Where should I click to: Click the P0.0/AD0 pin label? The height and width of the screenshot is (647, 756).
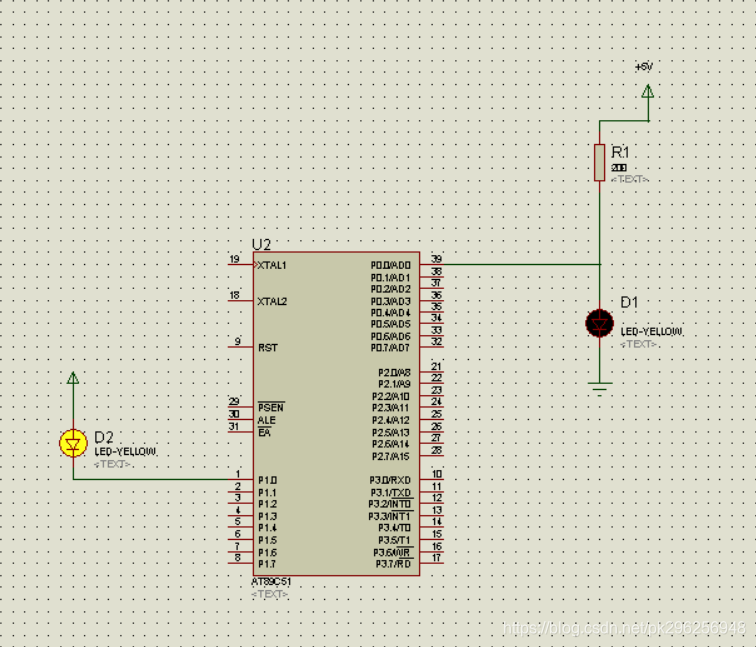pos(391,266)
